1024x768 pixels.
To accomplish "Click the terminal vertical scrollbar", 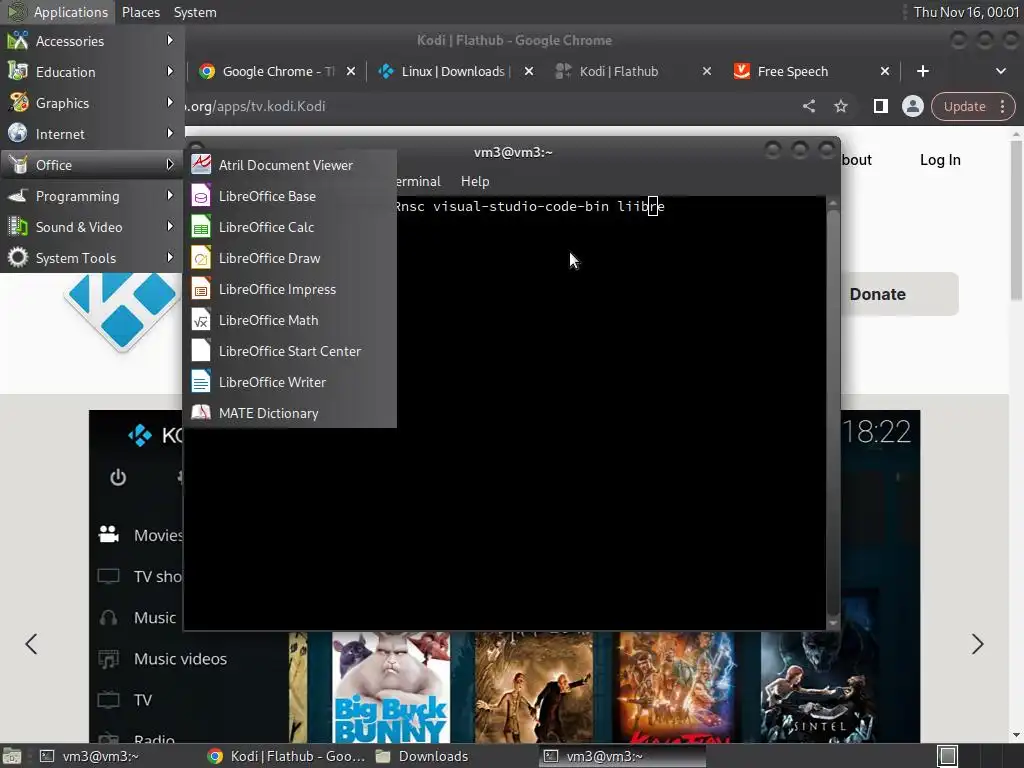I will coord(833,413).
